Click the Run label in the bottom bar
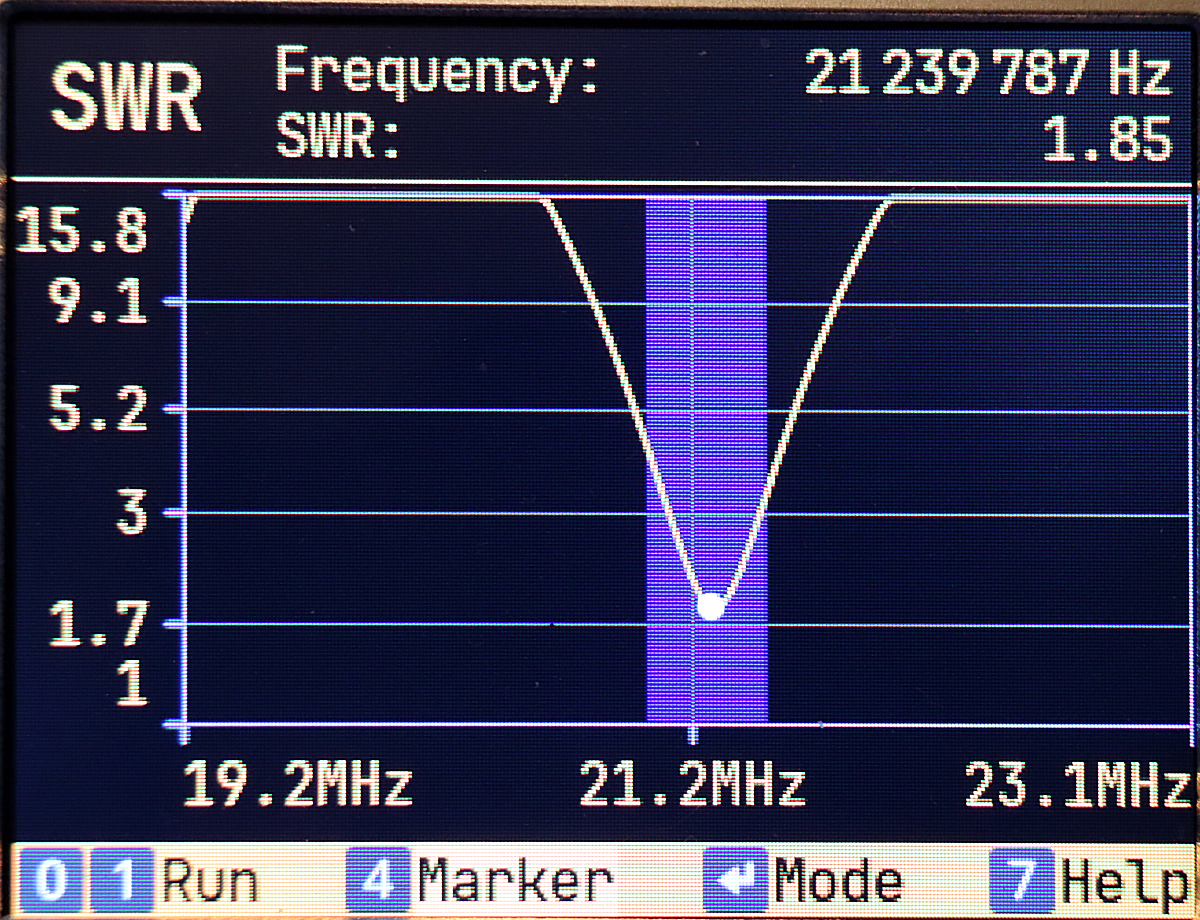1200x920 pixels. point(210,881)
